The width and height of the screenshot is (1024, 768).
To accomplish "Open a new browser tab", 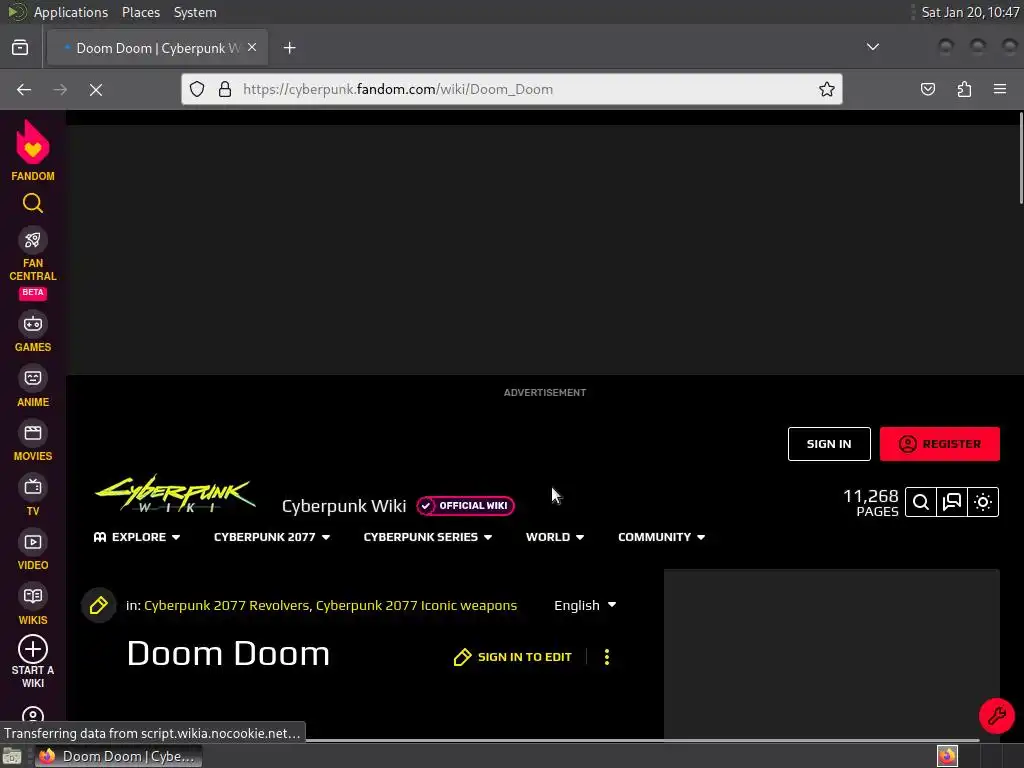I will click(289, 48).
